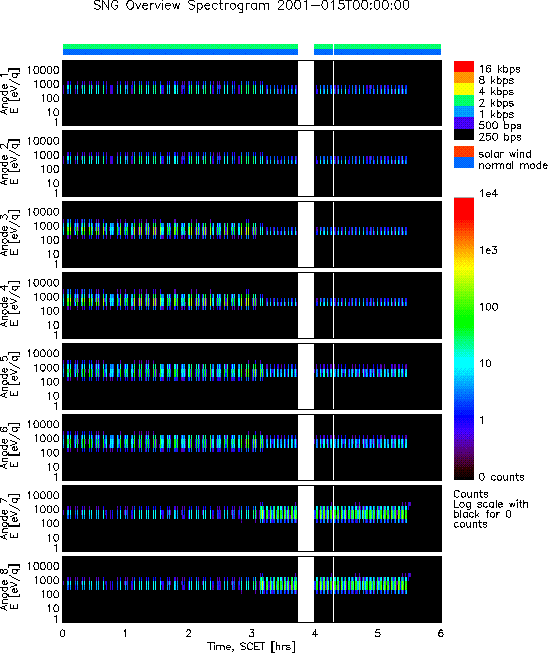548x653 pixels.
Task: Click the 4 kbps yellow legend swatch
Action: click(x=464, y=89)
